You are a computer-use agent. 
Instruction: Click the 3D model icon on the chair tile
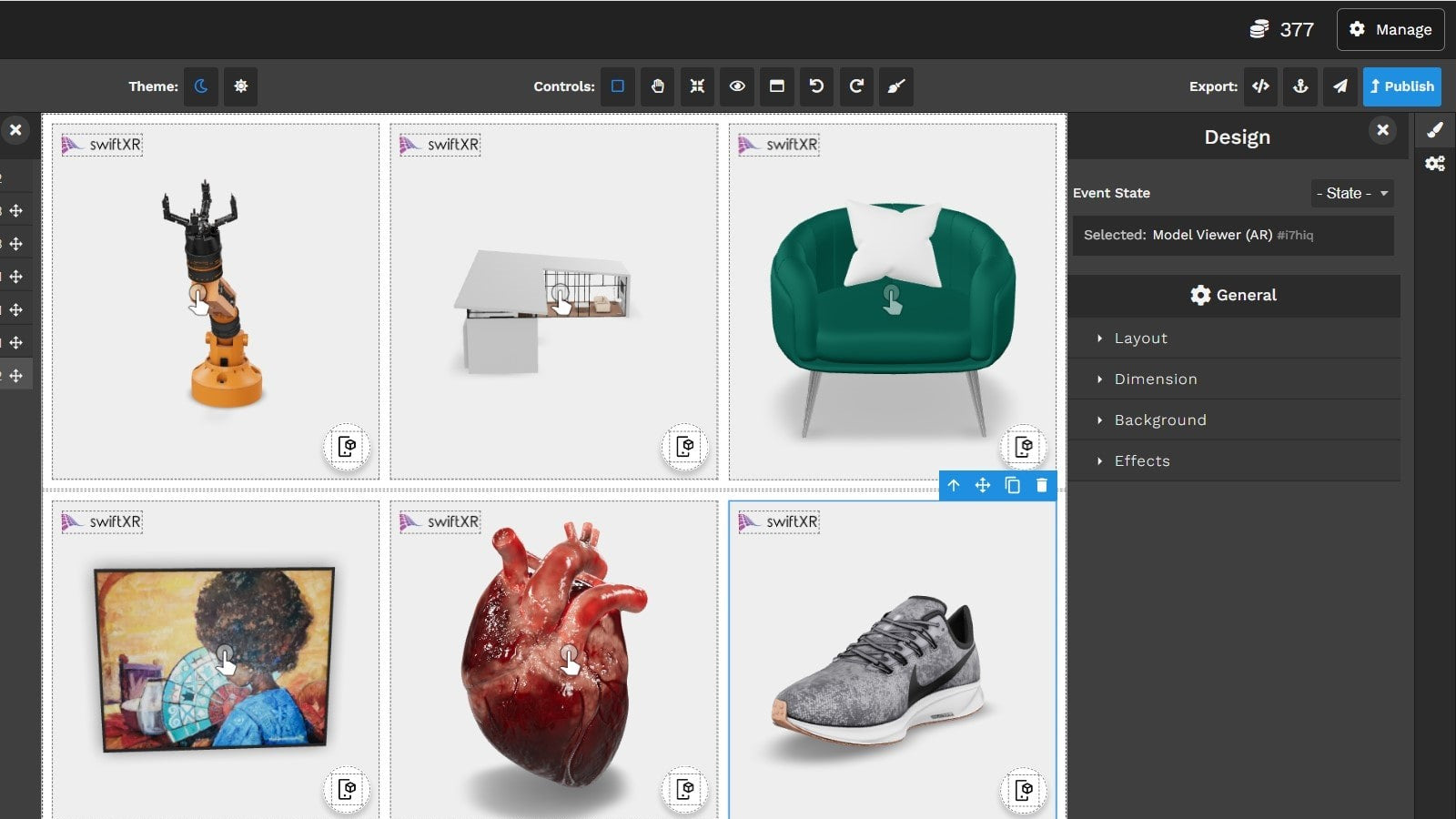point(1025,447)
